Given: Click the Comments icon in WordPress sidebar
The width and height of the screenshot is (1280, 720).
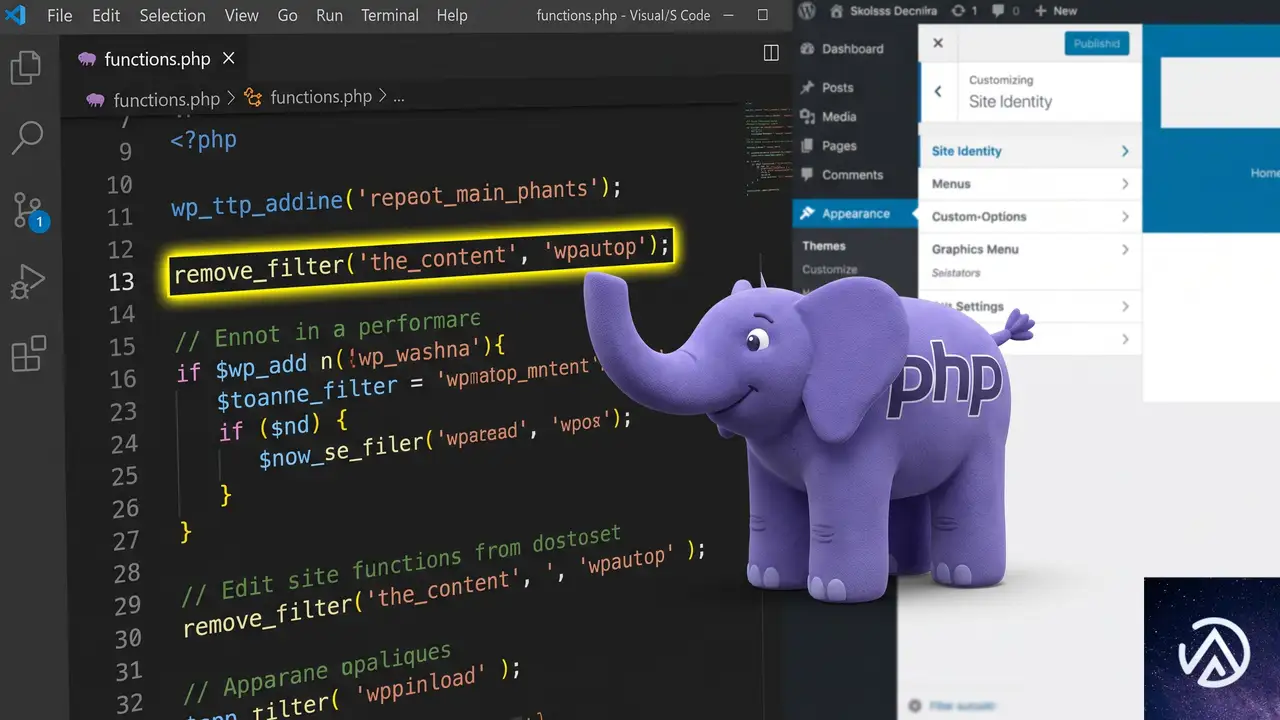Looking at the screenshot, I should (807, 174).
